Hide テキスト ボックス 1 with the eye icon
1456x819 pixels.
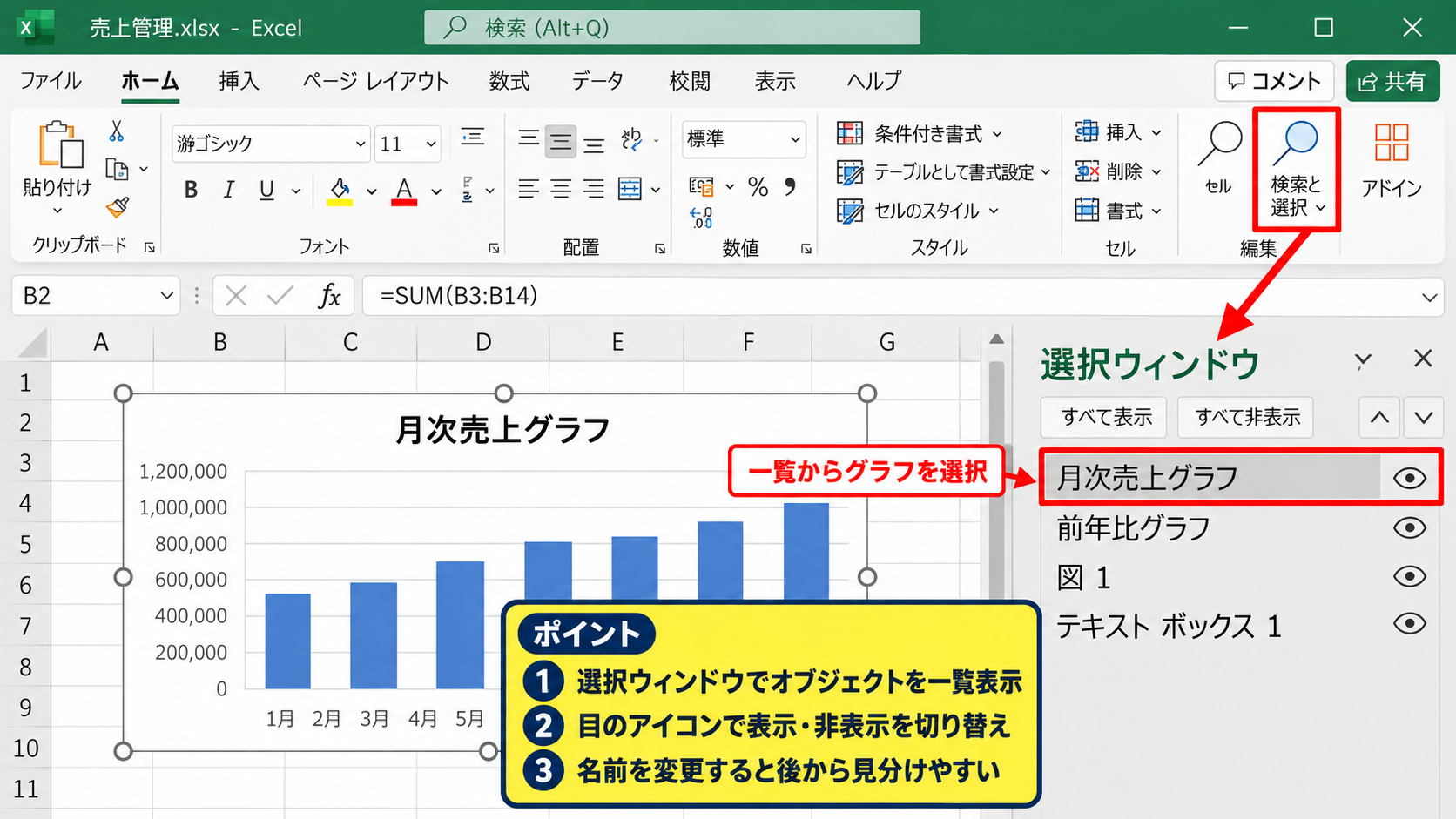tap(1410, 624)
